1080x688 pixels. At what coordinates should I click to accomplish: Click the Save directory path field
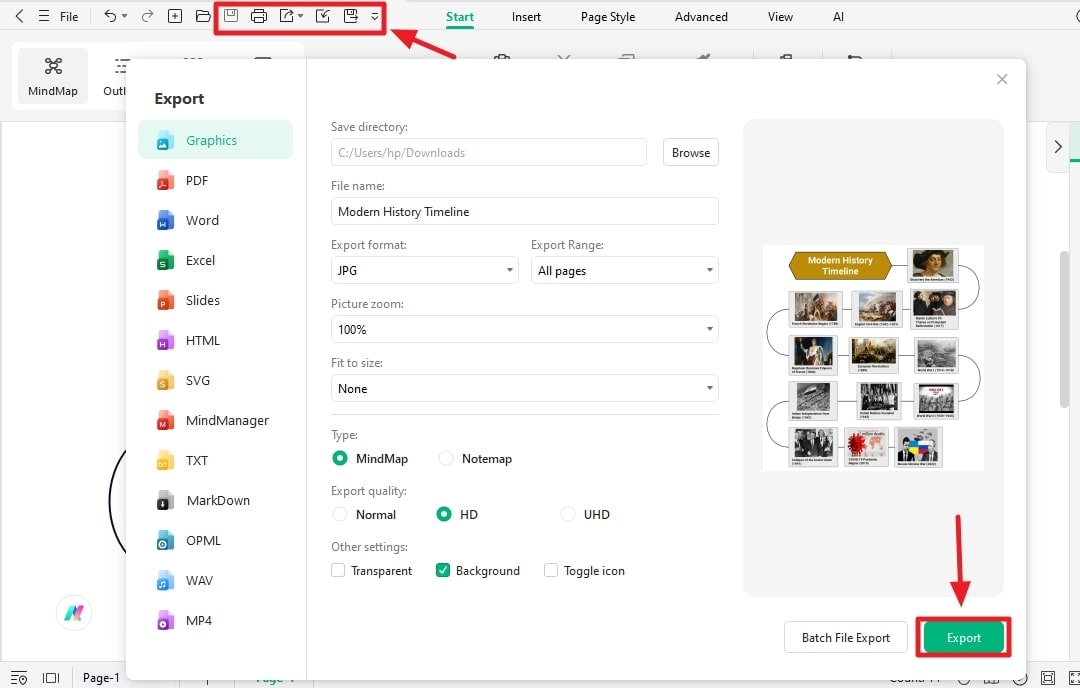(489, 152)
